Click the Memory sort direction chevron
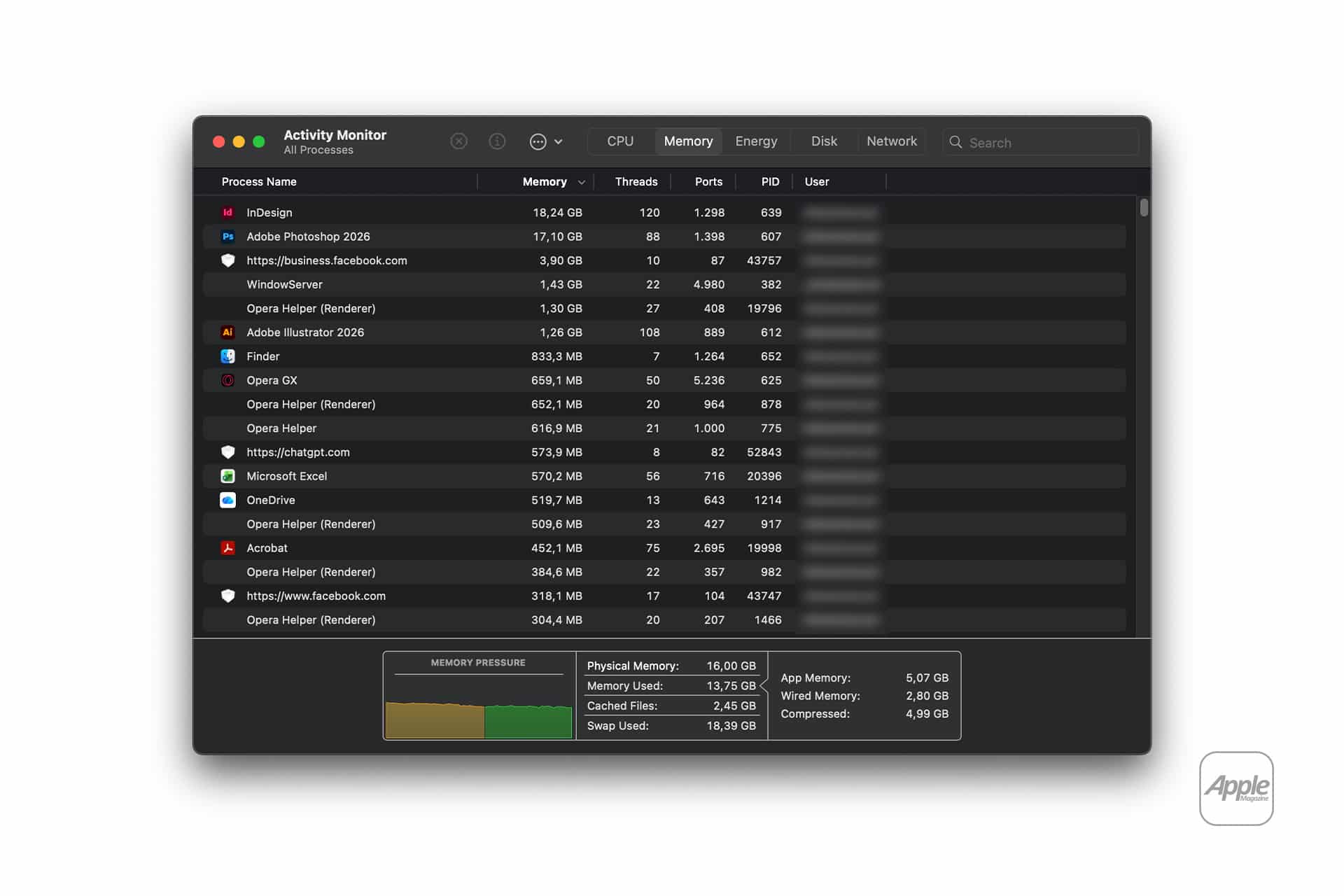 coord(581,182)
